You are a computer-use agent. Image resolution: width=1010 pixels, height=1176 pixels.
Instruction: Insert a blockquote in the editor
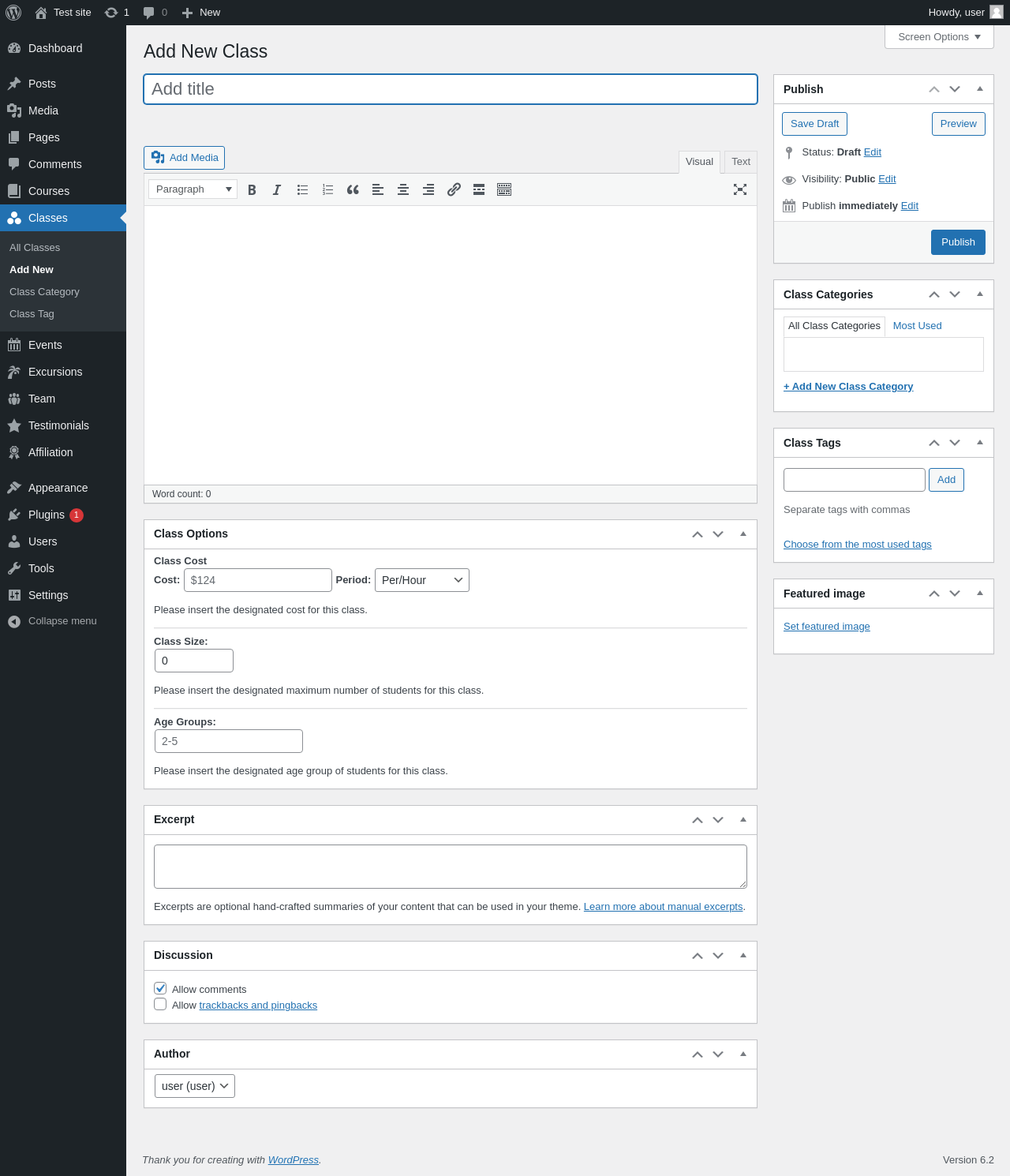[353, 189]
